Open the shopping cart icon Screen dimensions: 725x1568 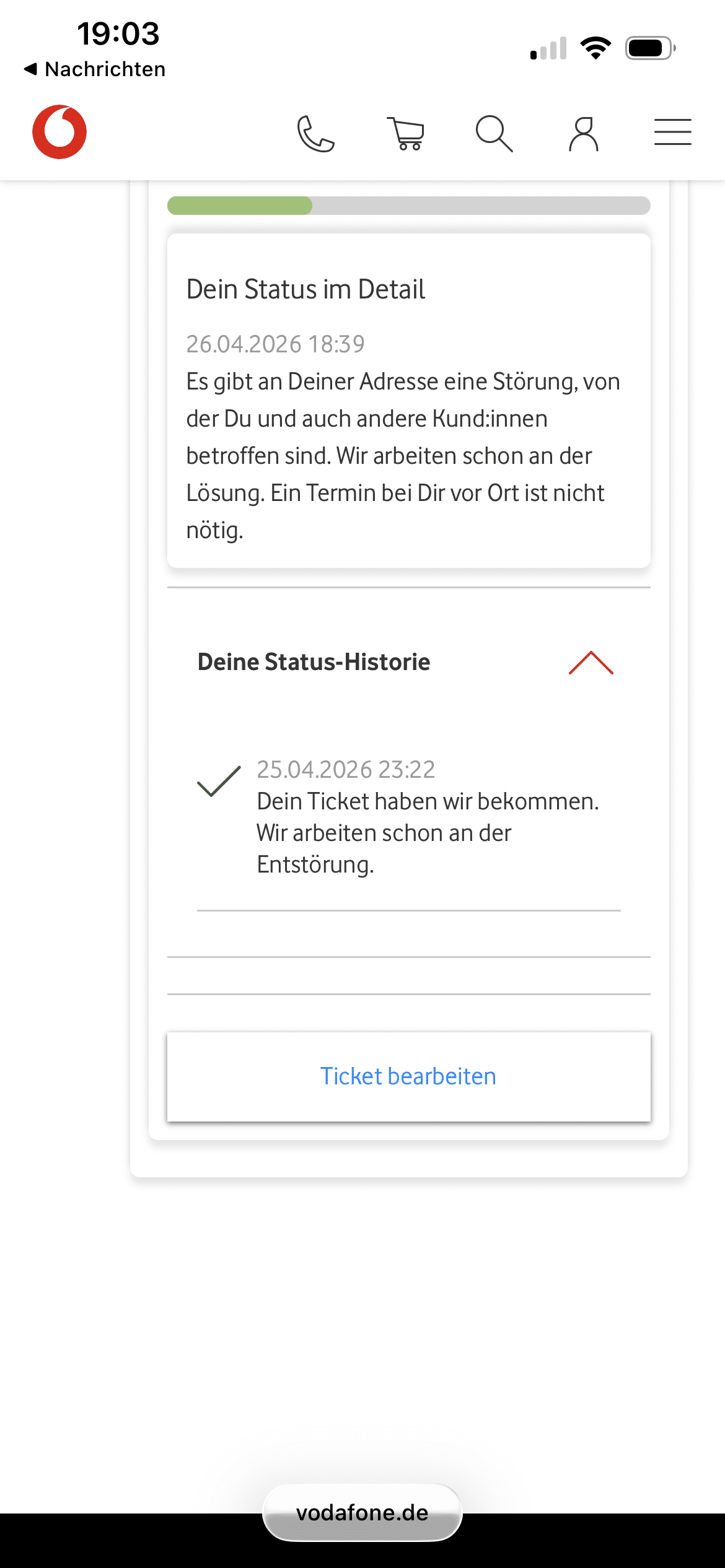point(406,133)
